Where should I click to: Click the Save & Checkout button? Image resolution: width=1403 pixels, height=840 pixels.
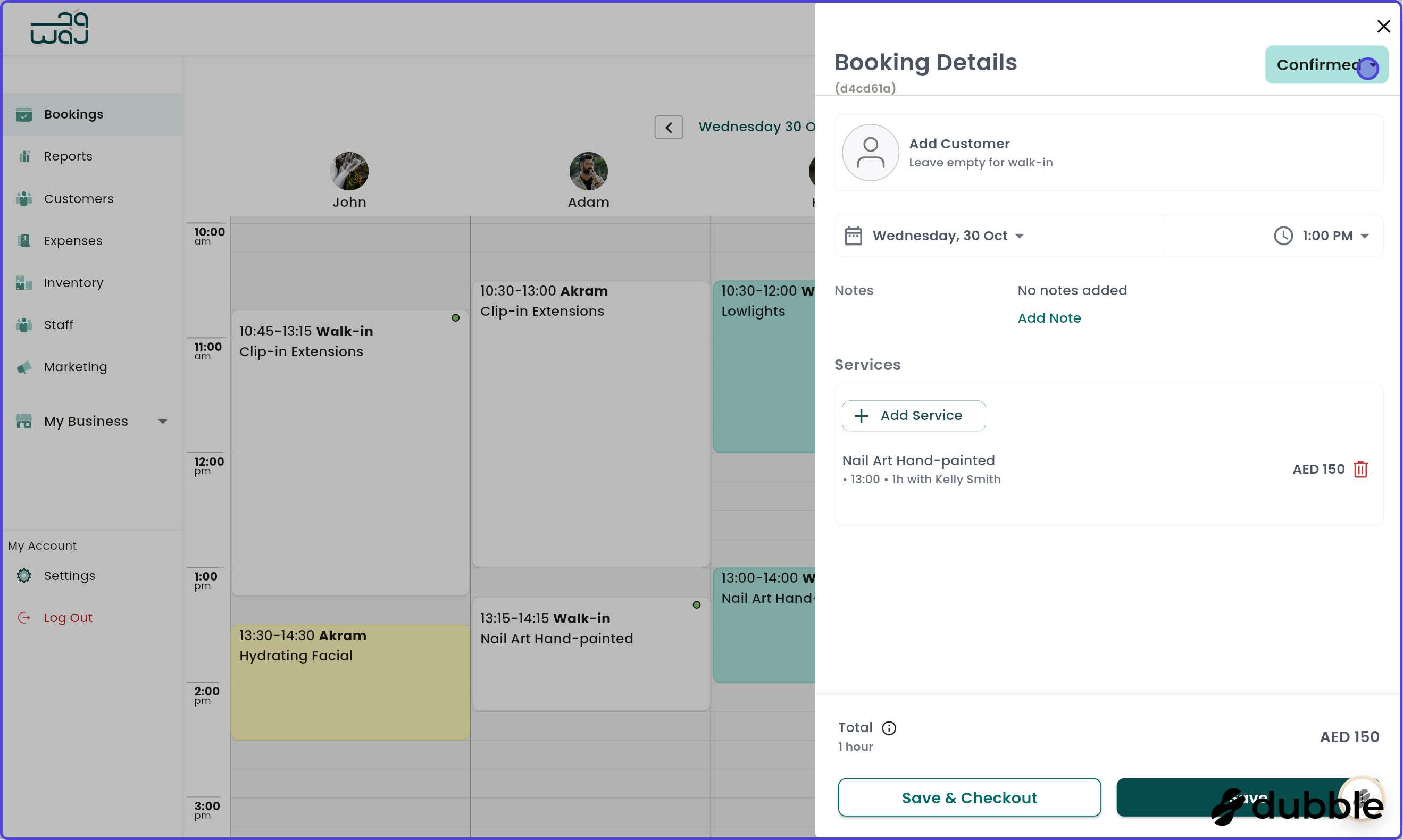[x=968, y=797]
